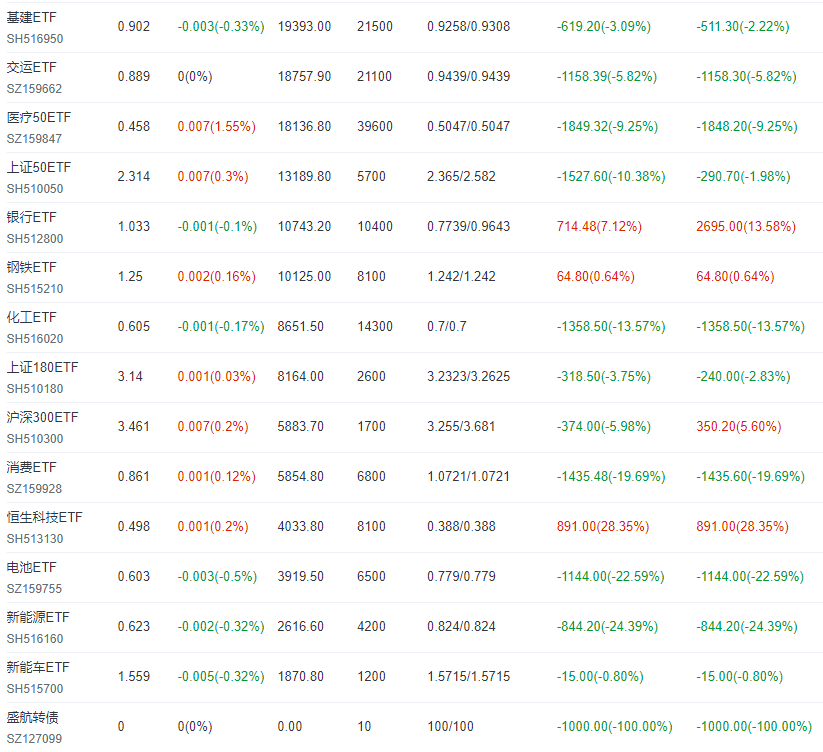Click 化工ETF holdings 14300

click(x=375, y=326)
